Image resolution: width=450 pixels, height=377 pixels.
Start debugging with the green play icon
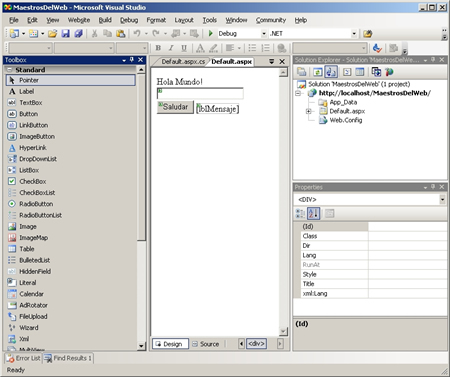[211, 33]
